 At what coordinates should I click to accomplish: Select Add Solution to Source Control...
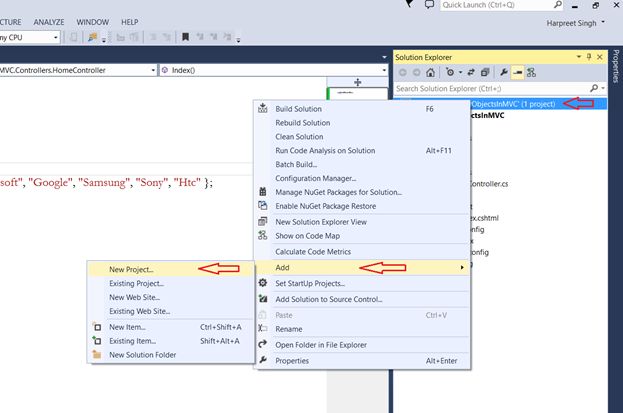coord(362,299)
